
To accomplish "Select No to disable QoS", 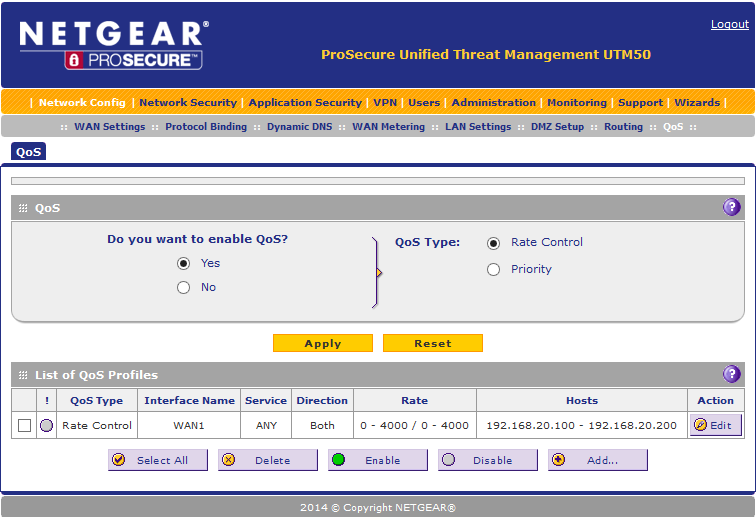I will tap(183, 287).
